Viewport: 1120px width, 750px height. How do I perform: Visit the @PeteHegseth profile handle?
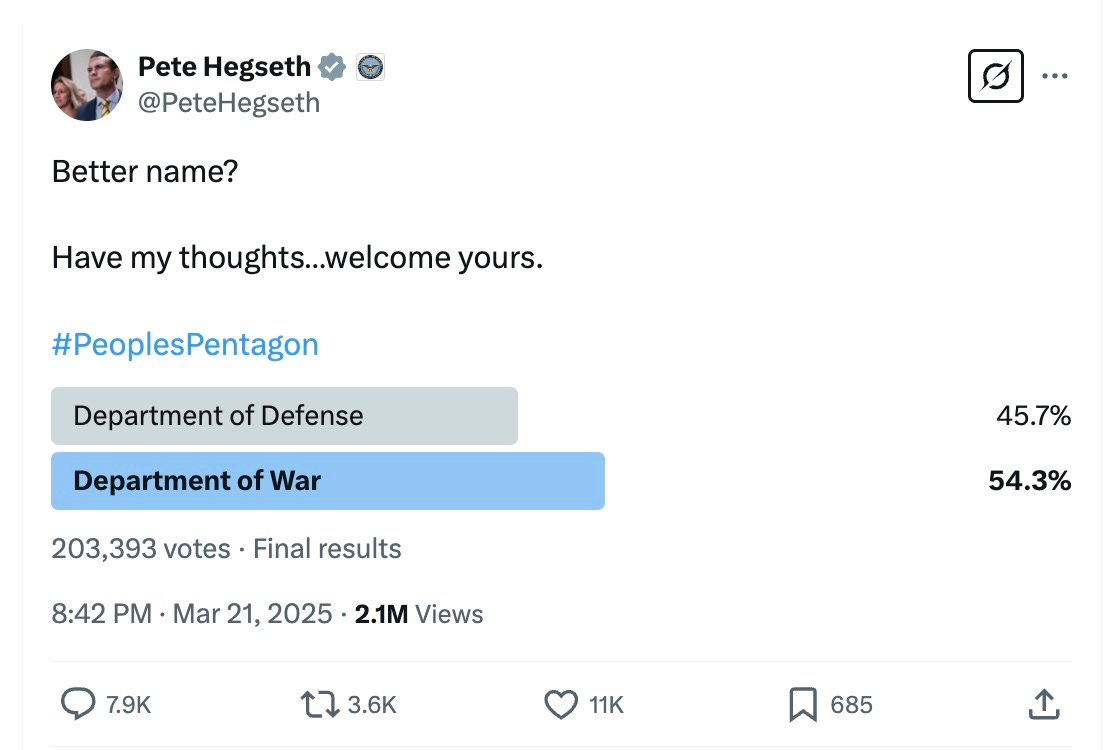(x=230, y=102)
